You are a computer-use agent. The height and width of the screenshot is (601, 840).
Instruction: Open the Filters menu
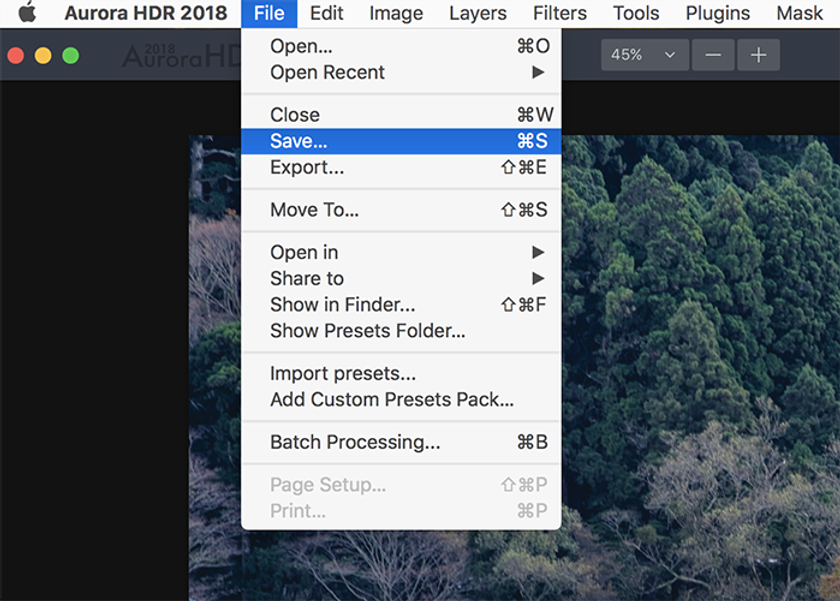click(x=560, y=13)
